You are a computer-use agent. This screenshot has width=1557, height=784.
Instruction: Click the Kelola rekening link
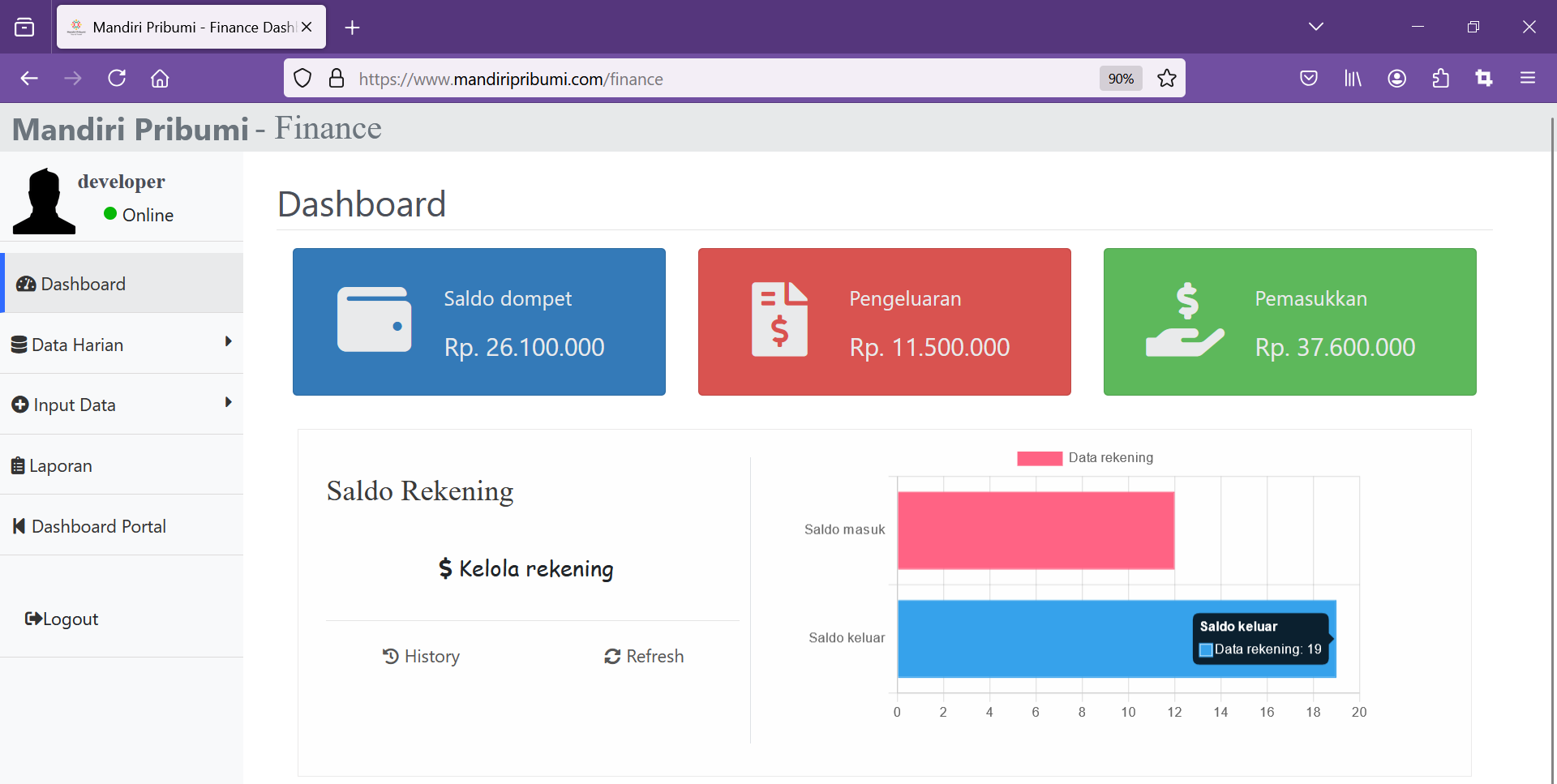click(x=526, y=569)
